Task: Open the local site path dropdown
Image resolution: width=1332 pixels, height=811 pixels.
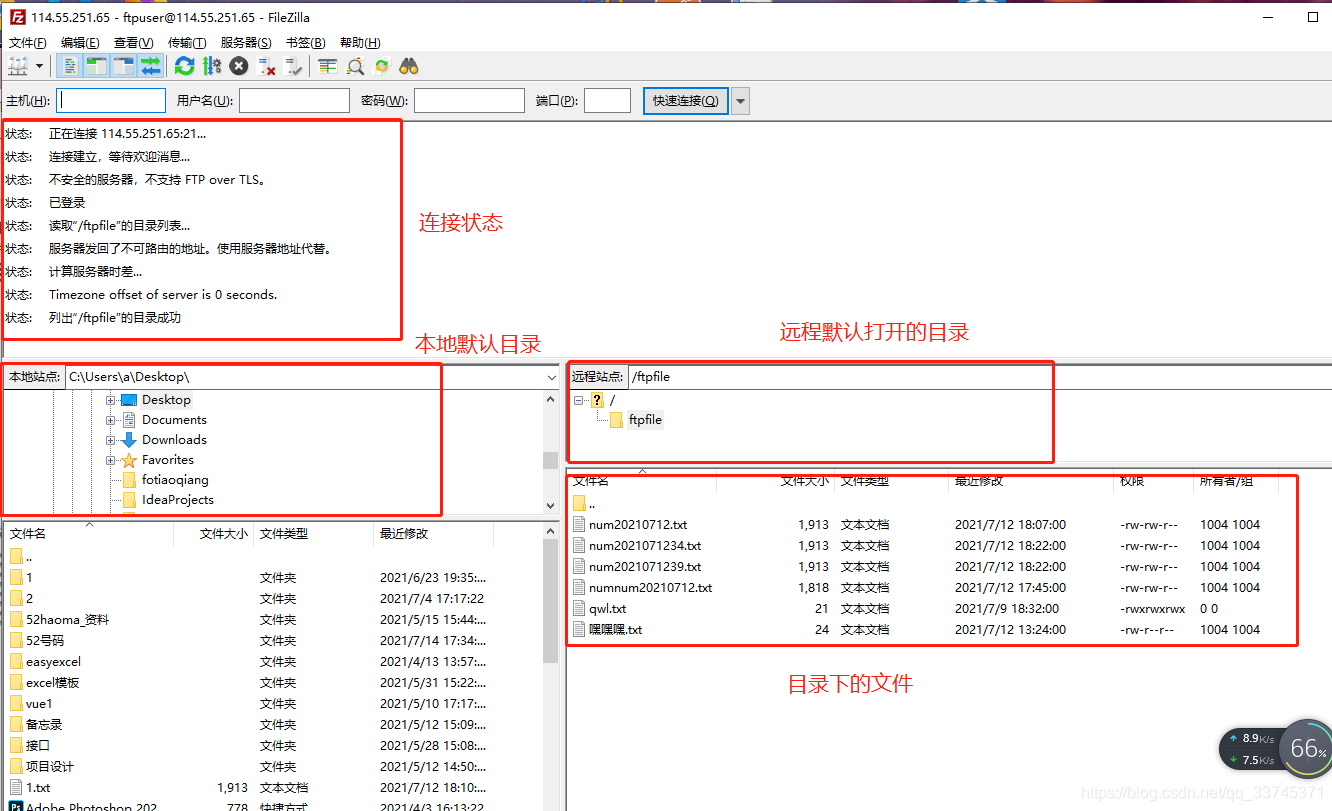Action: (551, 377)
